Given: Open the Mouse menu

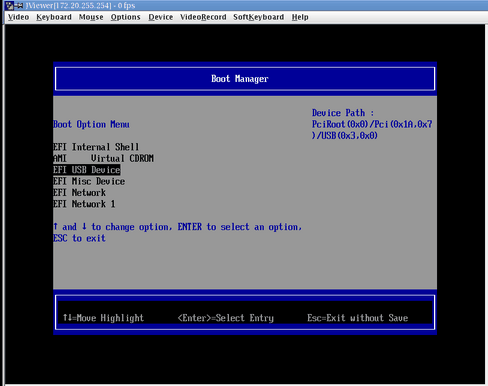Looking at the screenshot, I should coord(91,17).
